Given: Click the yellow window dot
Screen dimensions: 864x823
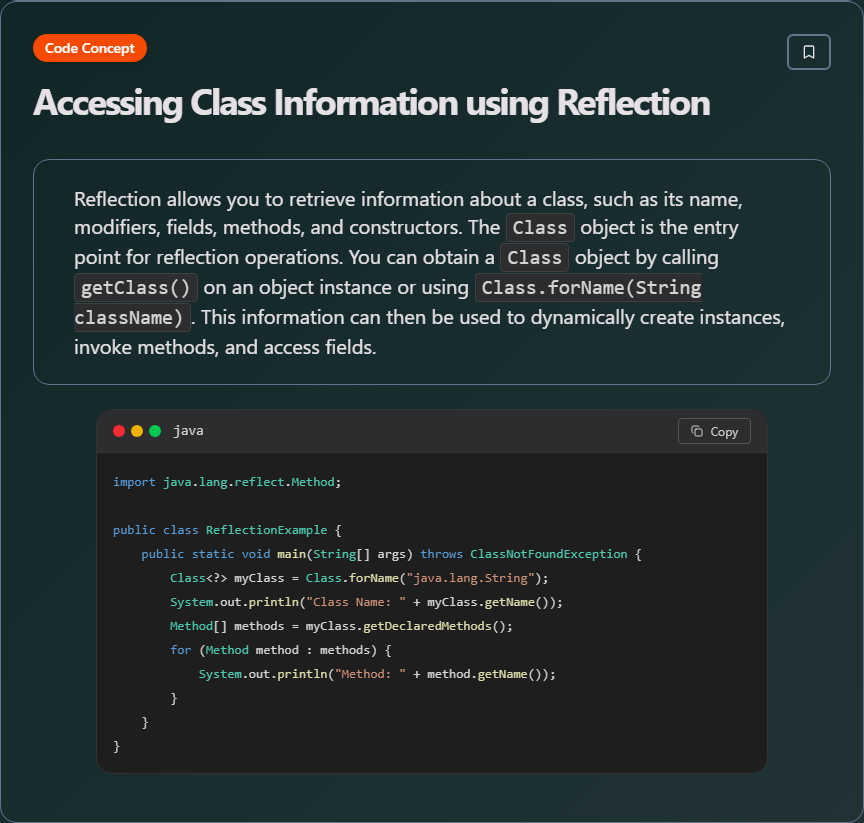Looking at the screenshot, I should click(137, 431).
